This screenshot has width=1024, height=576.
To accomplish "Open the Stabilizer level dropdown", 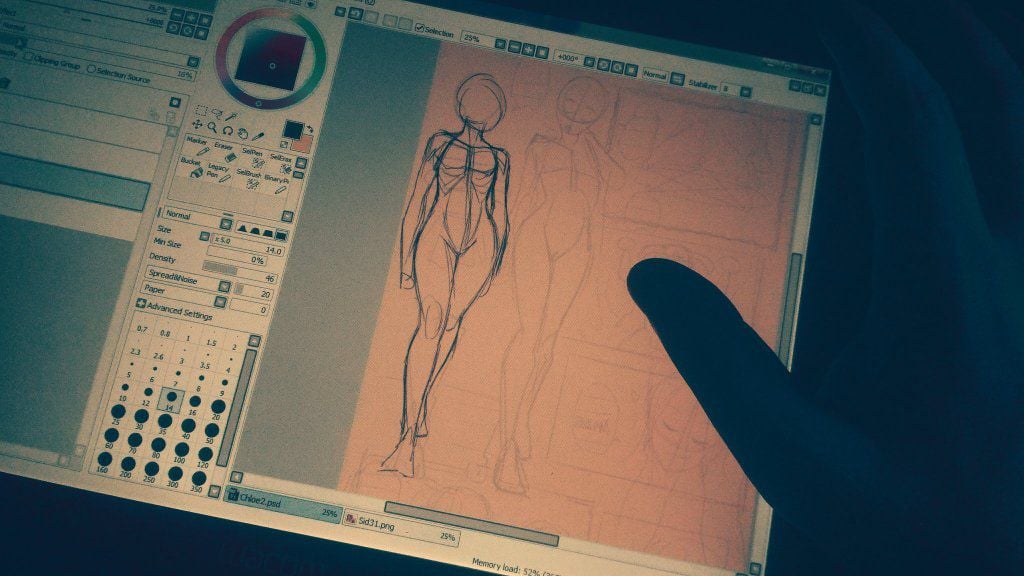I will click(745, 91).
